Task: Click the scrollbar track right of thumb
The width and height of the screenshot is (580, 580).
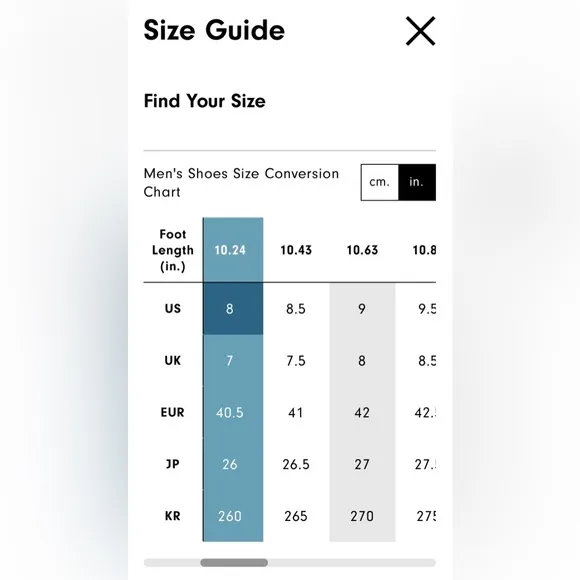Action: (352, 563)
